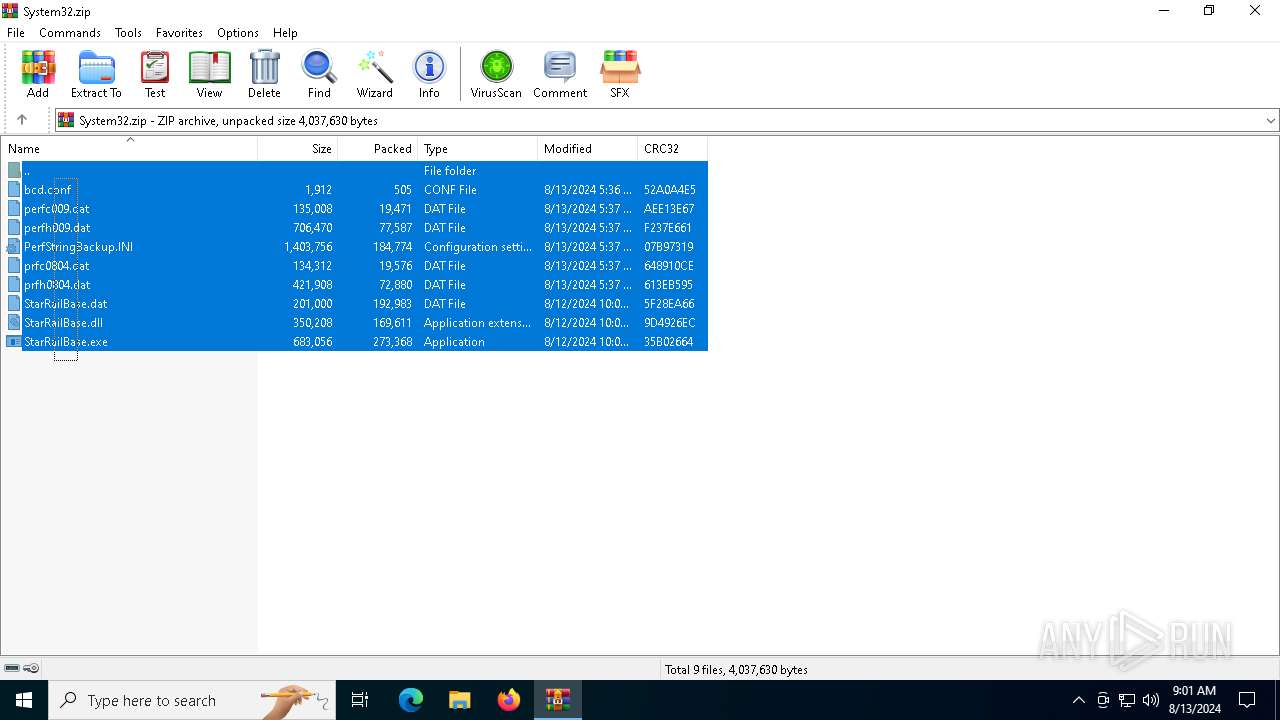This screenshot has height=720, width=1280.
Task: Click size value 1,403,756
Action: point(308,247)
